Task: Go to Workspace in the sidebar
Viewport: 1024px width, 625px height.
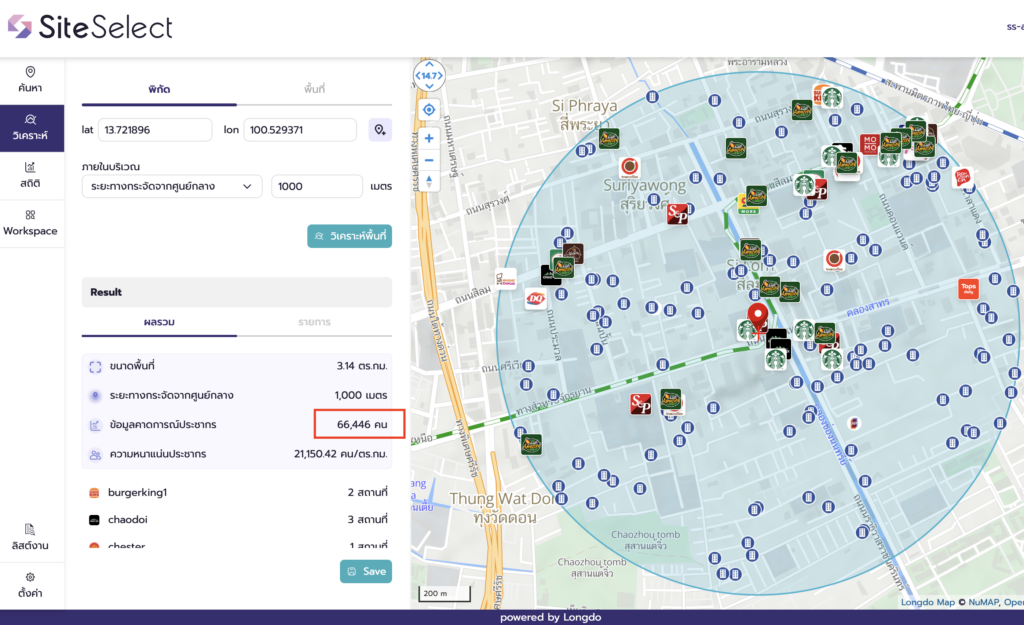Action: tap(30, 223)
